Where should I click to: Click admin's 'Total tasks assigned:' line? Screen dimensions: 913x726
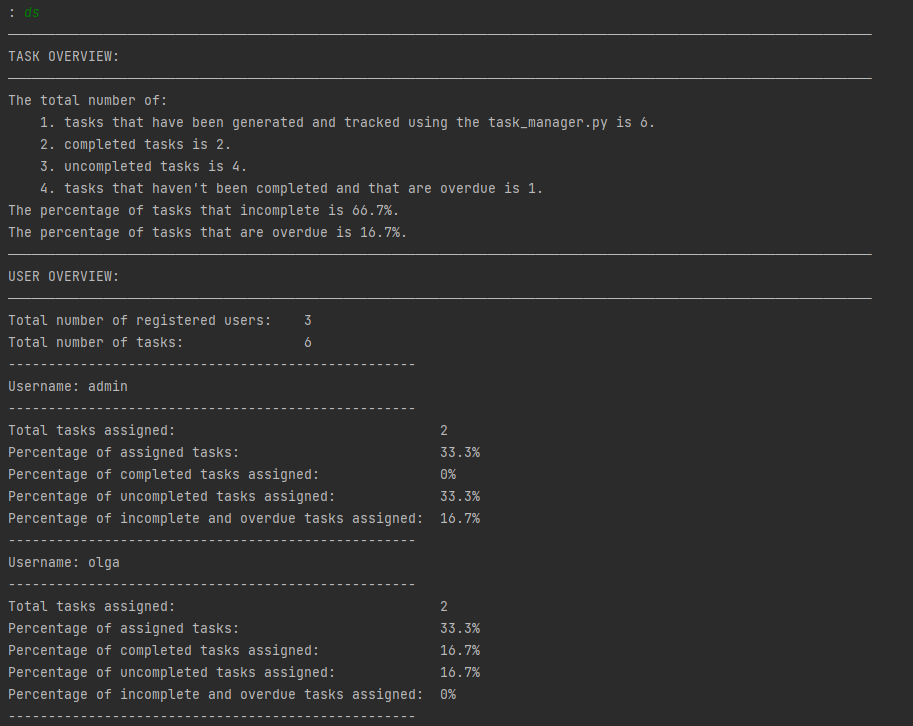click(x=228, y=431)
